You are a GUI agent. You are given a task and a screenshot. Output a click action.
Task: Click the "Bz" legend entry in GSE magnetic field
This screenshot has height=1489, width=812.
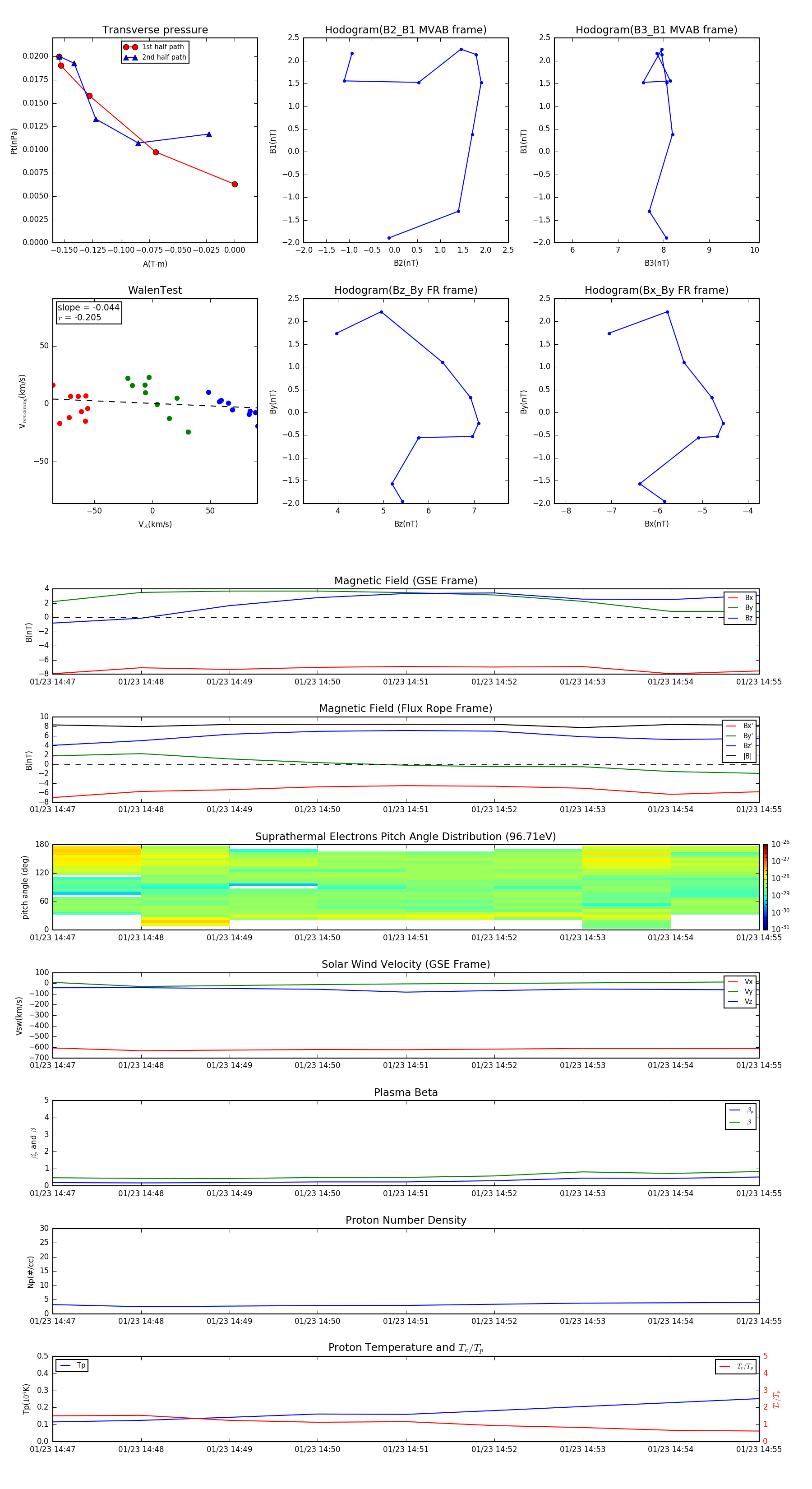740,618
